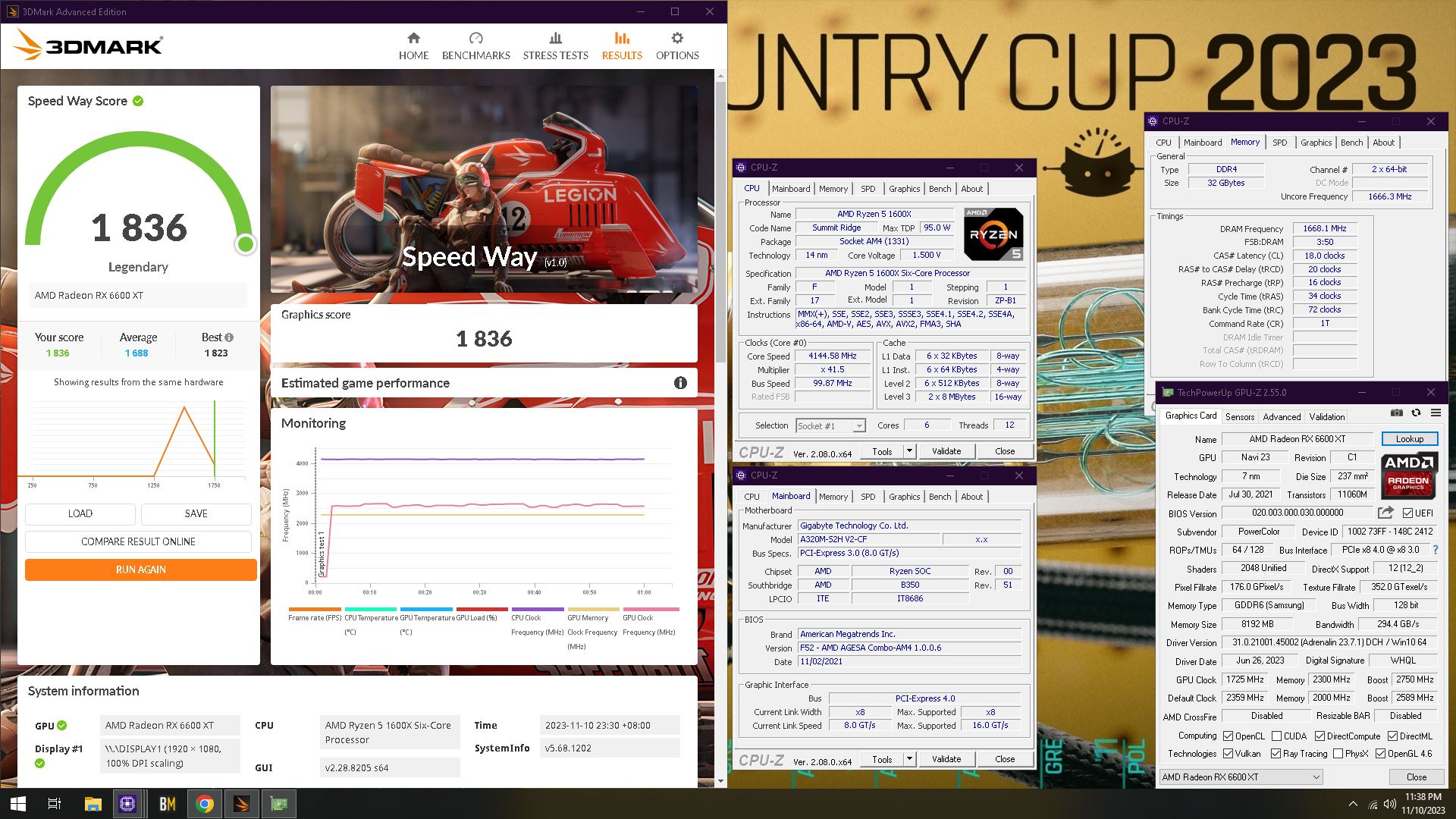Click the Tools button in CPU-Z Mainboard window

[x=882, y=759]
